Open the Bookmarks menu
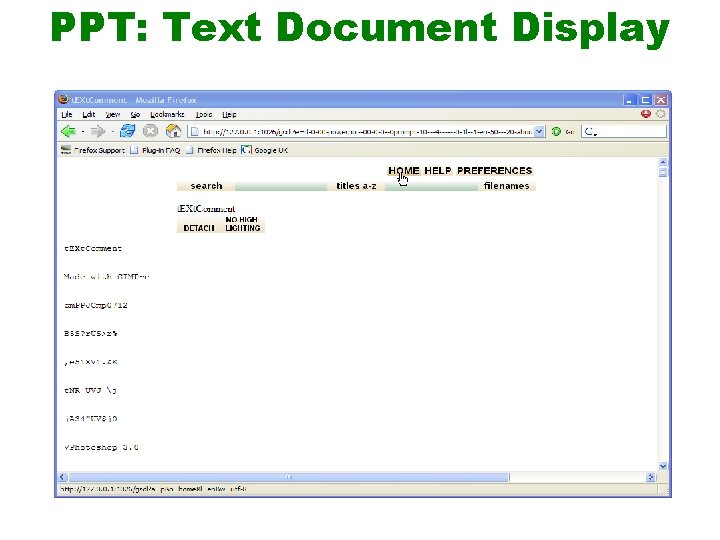 click(x=167, y=114)
